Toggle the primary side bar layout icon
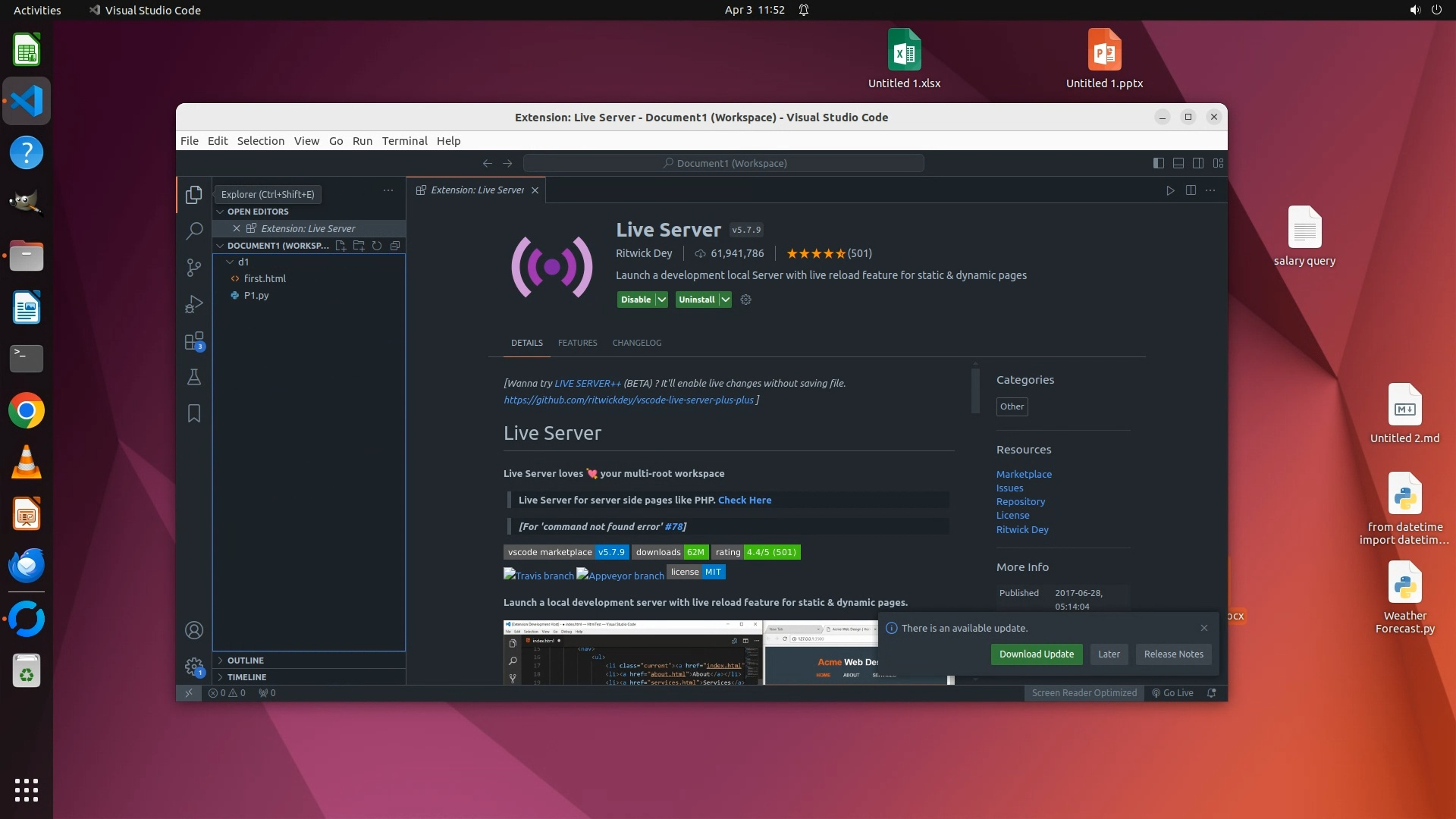1456x819 pixels. pos(1159,163)
